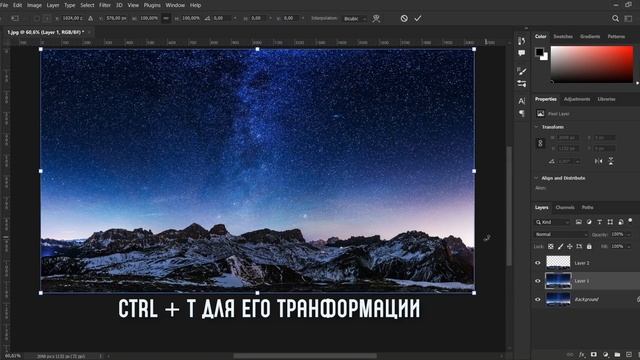Image resolution: width=640 pixels, height=360 pixels.
Task: Switch to the Channels tab
Action: pos(565,207)
